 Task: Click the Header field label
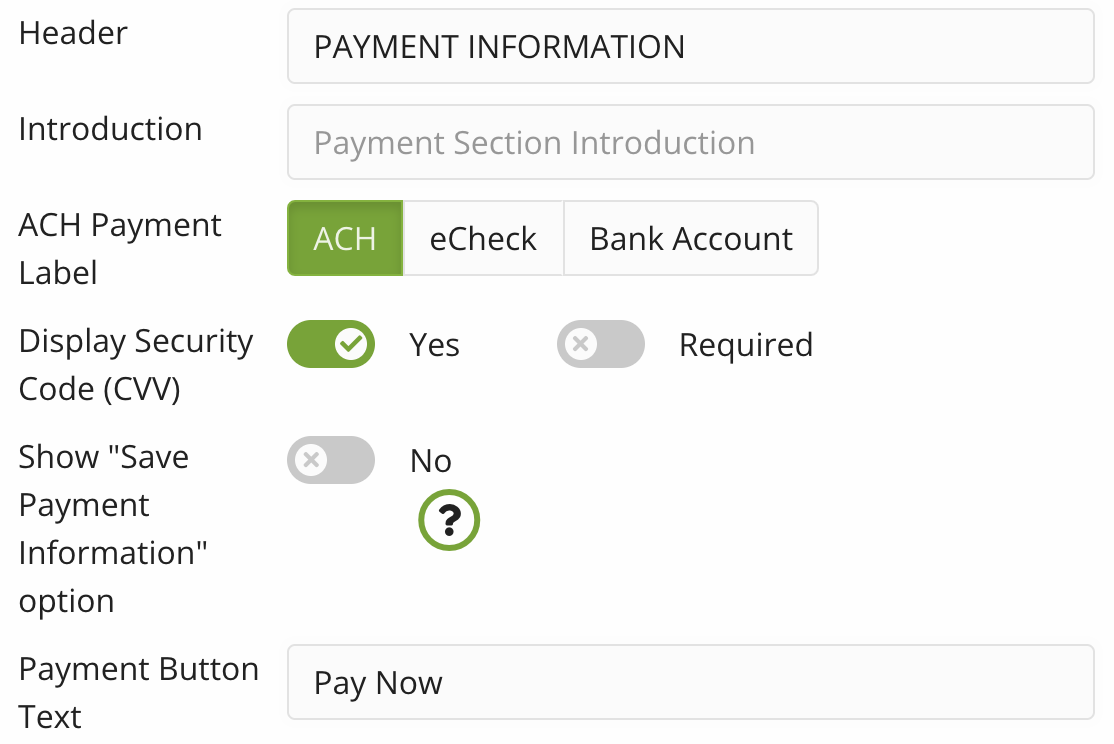(73, 33)
